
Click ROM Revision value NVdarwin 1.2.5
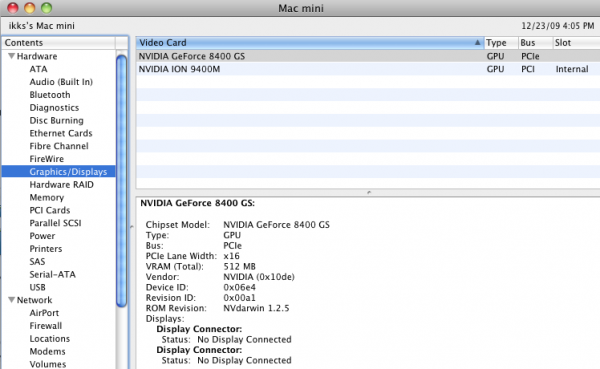click(256, 308)
